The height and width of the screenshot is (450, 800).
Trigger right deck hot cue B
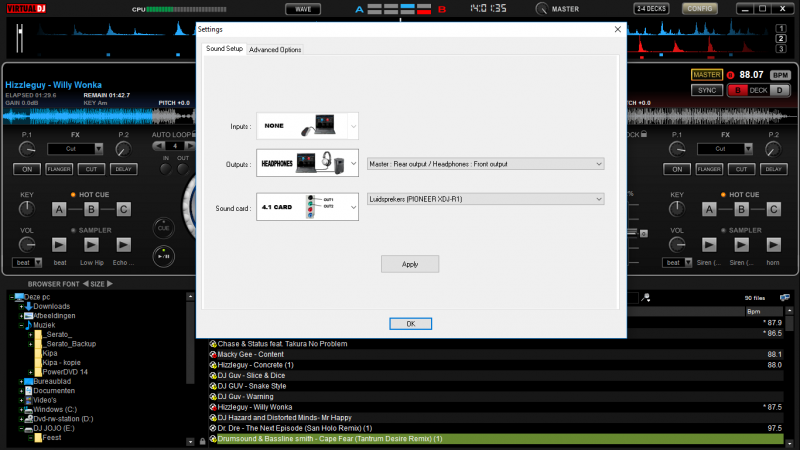pos(741,209)
